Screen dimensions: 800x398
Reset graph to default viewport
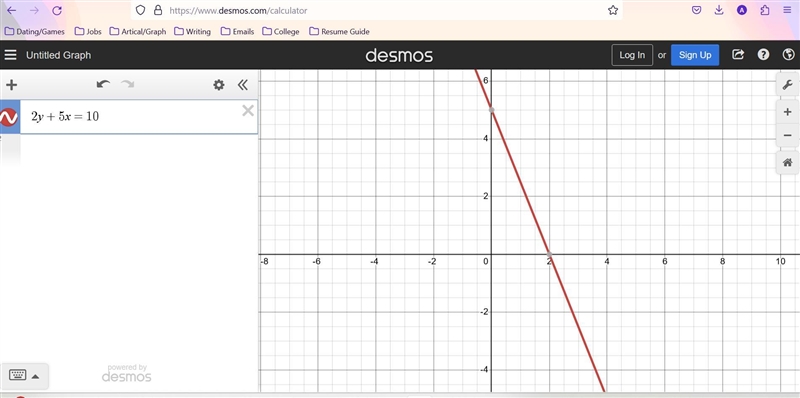click(787, 163)
